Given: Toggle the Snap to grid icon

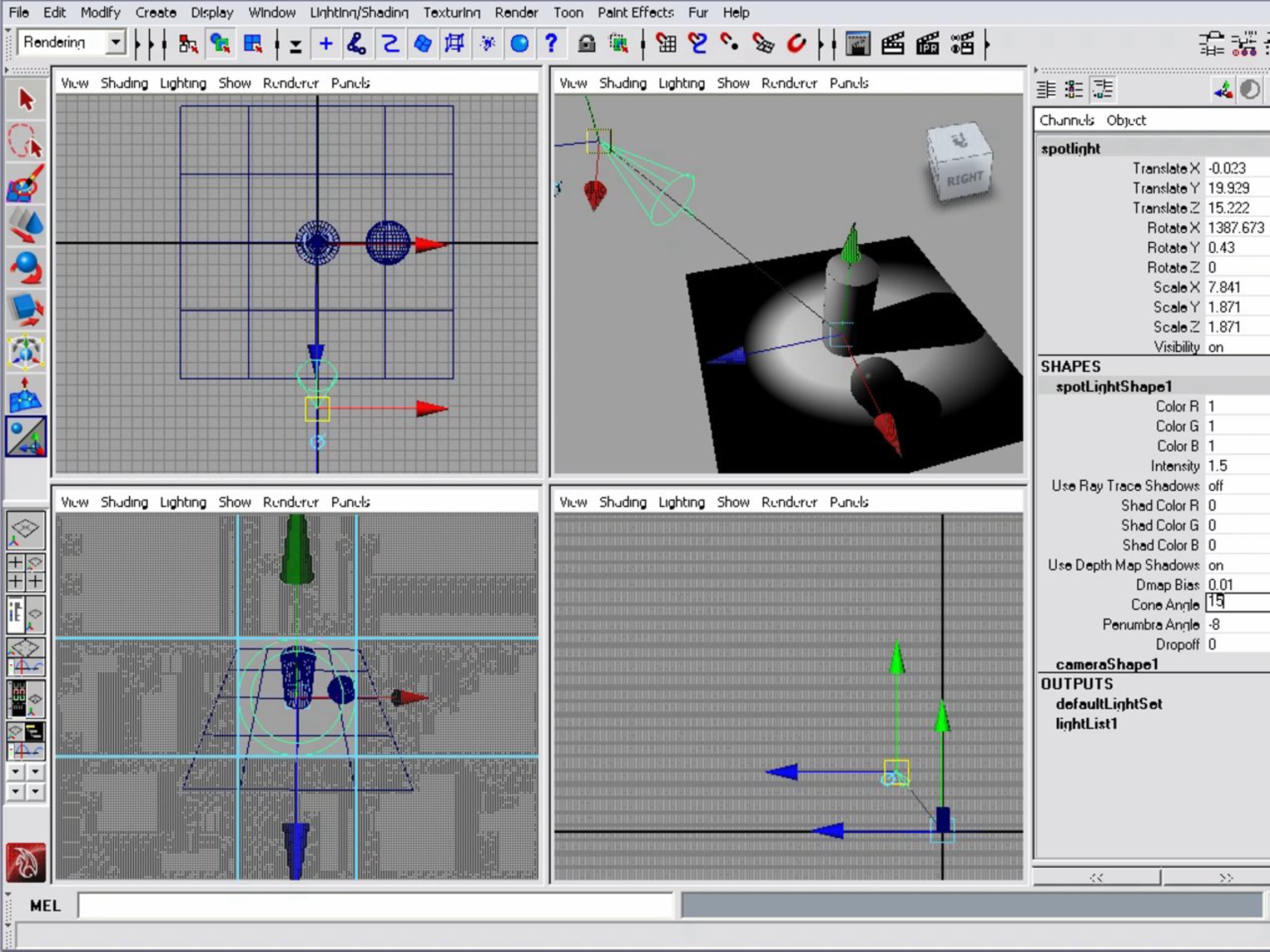Looking at the screenshot, I should (x=666, y=43).
